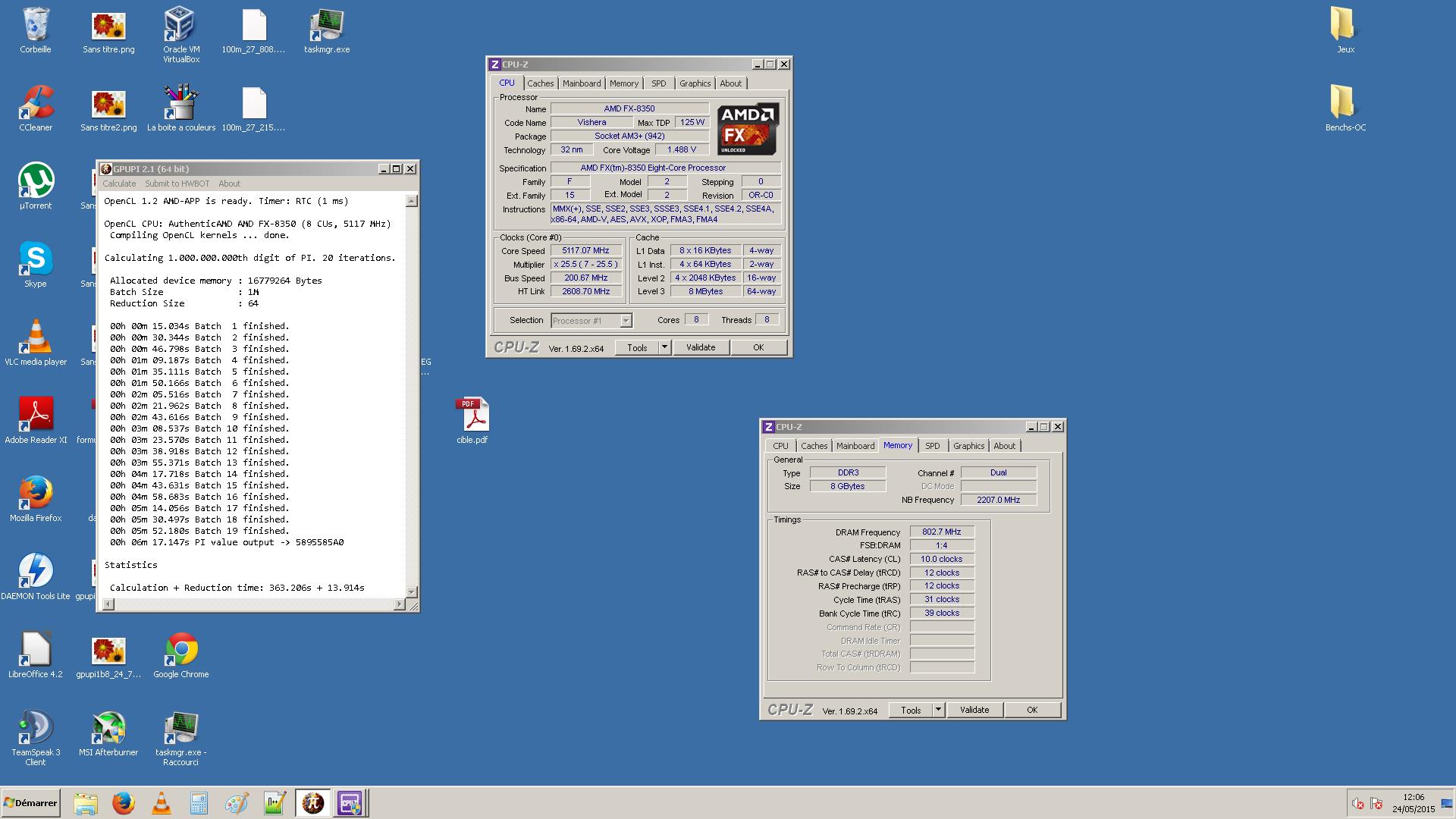The height and width of the screenshot is (819, 1456).
Task: Click GPUPI vertical scrollbar down arrow
Action: pos(412,591)
